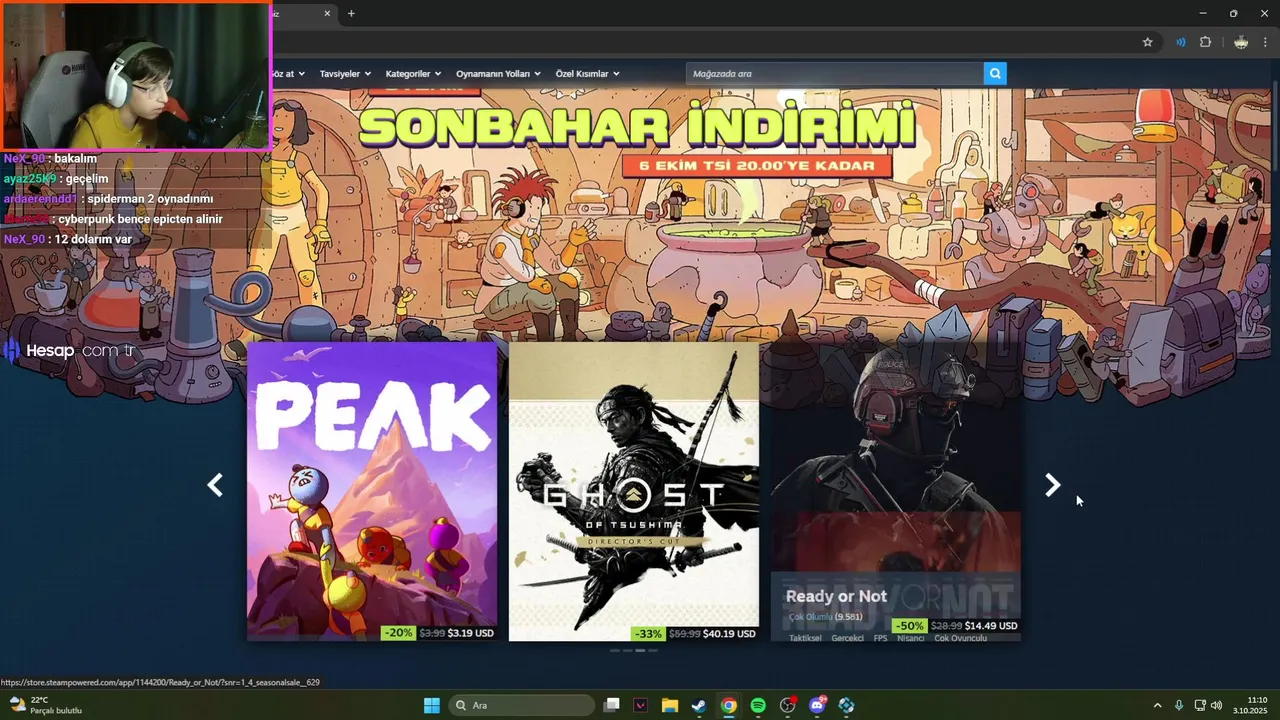Viewport: 1280px width, 720px height.
Task: Click the Chrome profile avatar icon
Action: tap(1241, 42)
